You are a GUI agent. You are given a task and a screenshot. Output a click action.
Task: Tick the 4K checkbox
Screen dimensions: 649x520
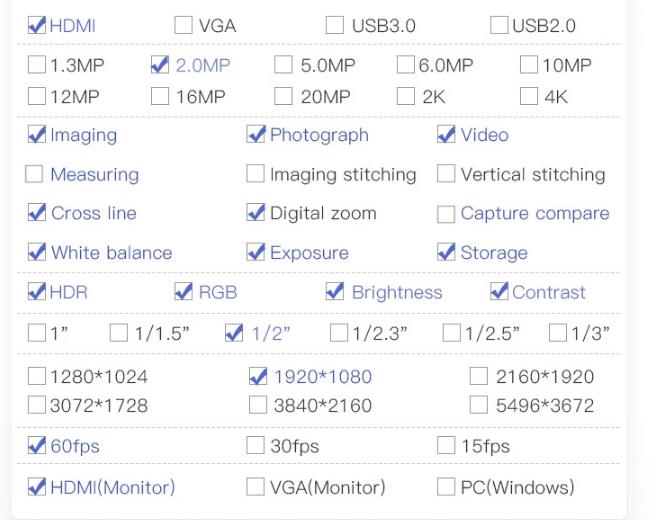(529, 96)
